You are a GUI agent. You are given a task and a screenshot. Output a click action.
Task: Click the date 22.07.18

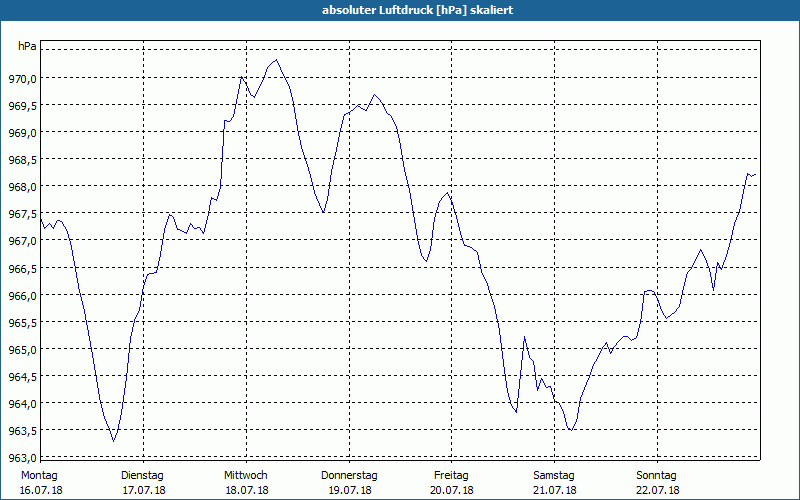[x=658, y=490]
